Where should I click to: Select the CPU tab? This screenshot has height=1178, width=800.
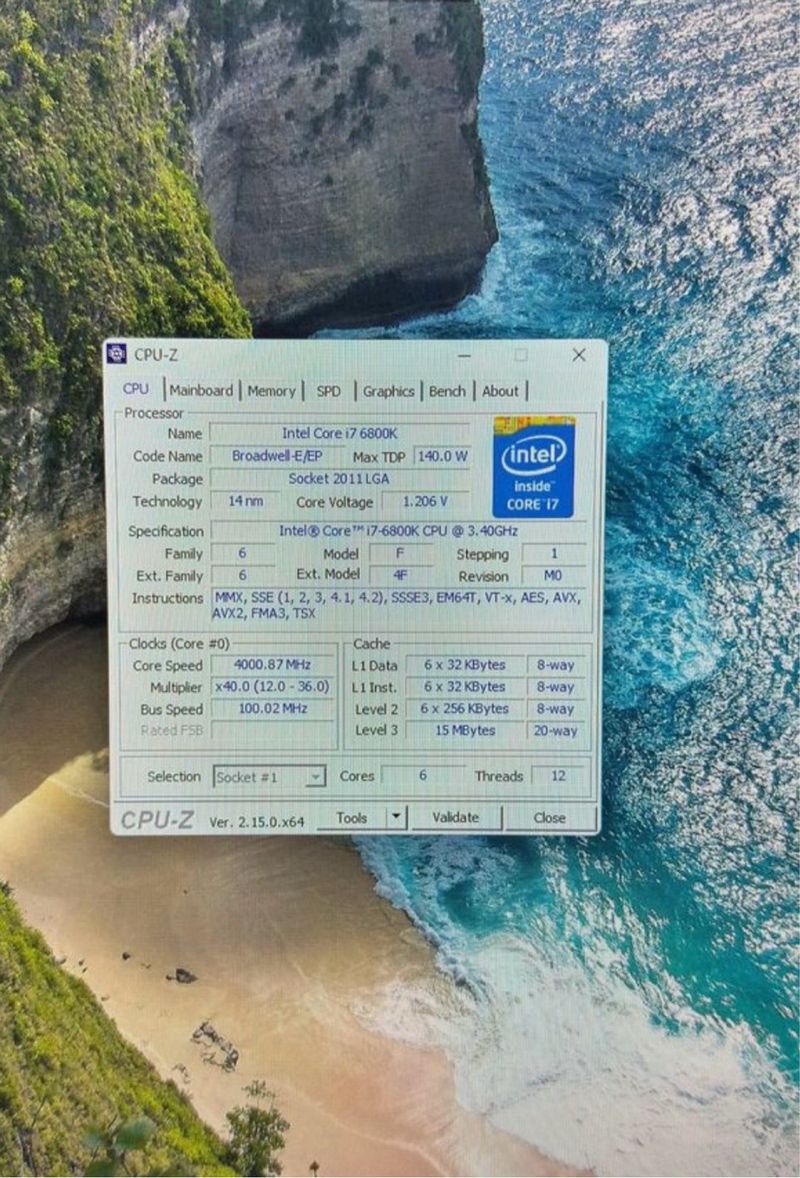(x=136, y=388)
